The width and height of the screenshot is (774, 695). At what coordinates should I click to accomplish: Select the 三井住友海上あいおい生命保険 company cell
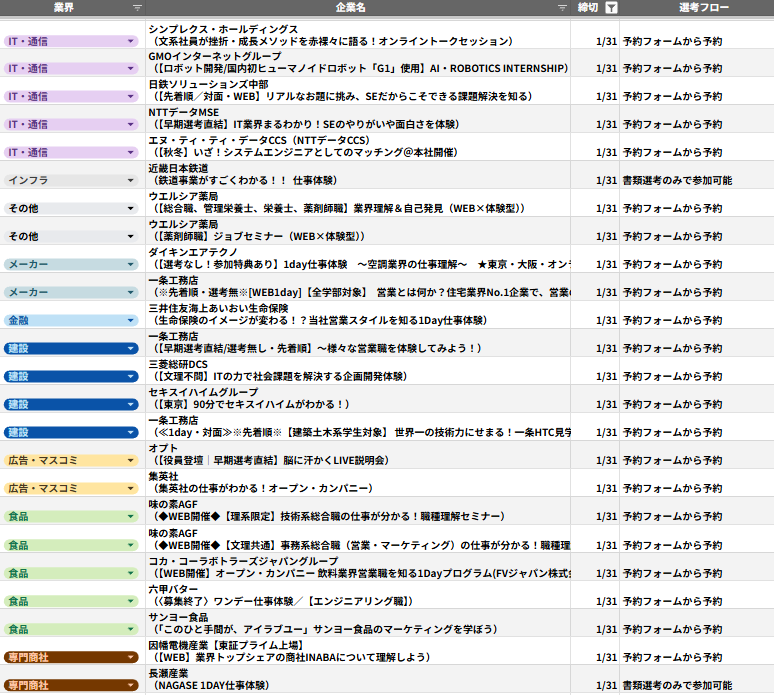[x=358, y=314]
